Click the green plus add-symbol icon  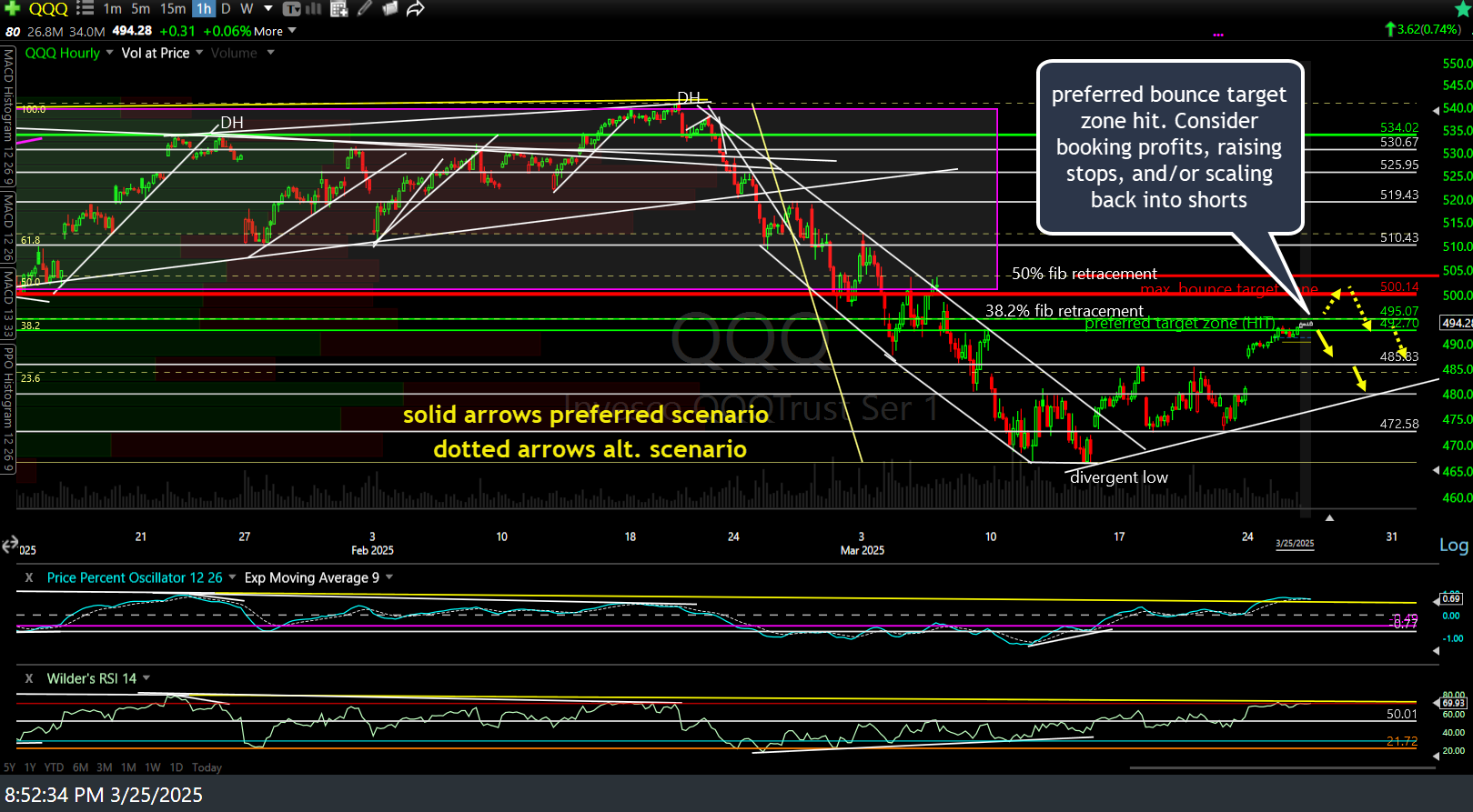(x=12, y=8)
